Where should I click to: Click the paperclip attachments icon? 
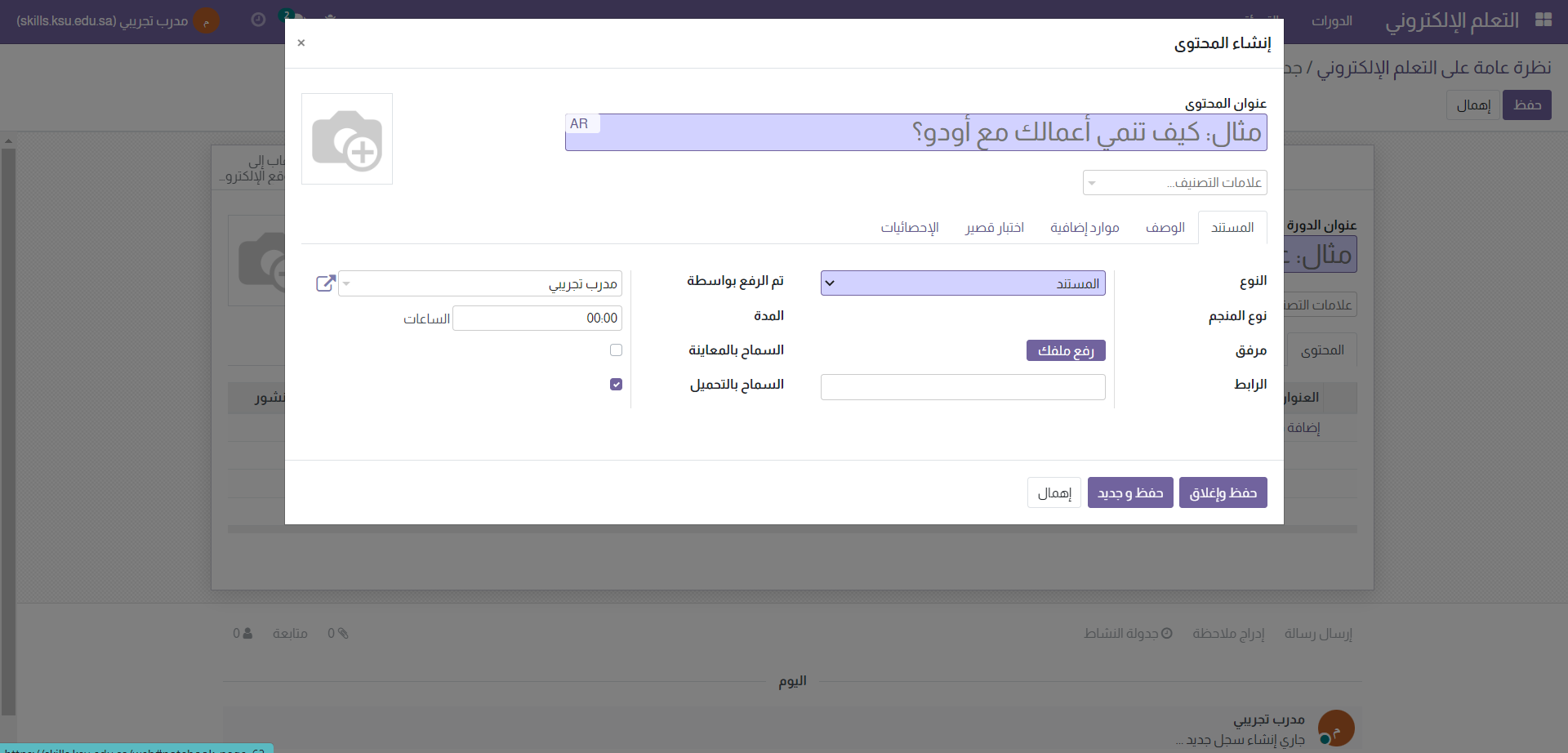pos(343,633)
